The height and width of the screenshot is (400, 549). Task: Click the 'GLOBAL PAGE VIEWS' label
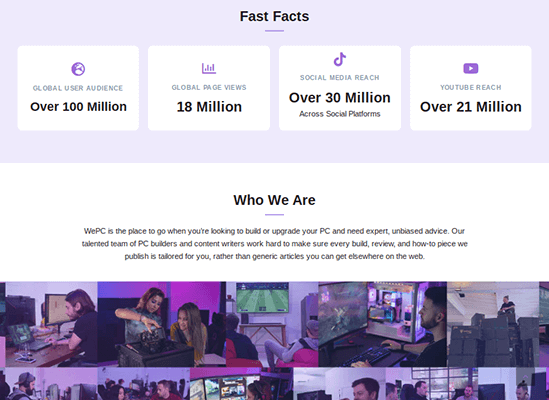pyautogui.click(x=209, y=88)
